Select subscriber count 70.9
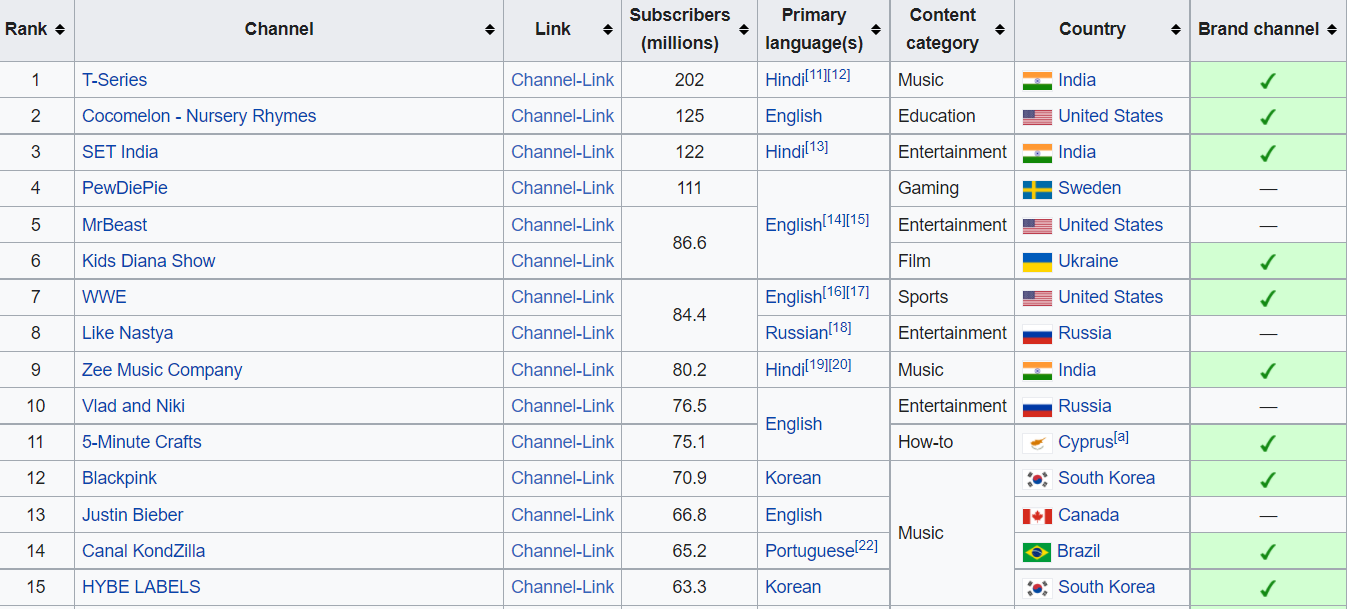 (689, 478)
